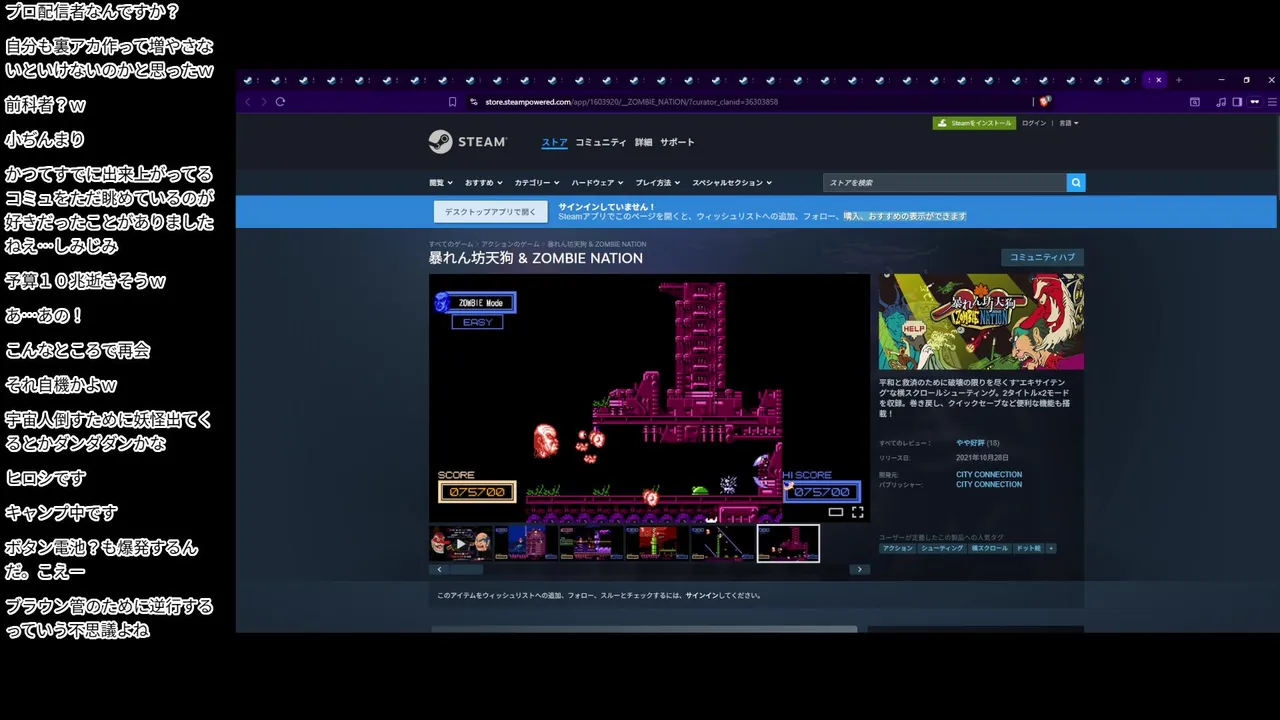Click the サインイン link in wishlist notice

(x=702, y=596)
